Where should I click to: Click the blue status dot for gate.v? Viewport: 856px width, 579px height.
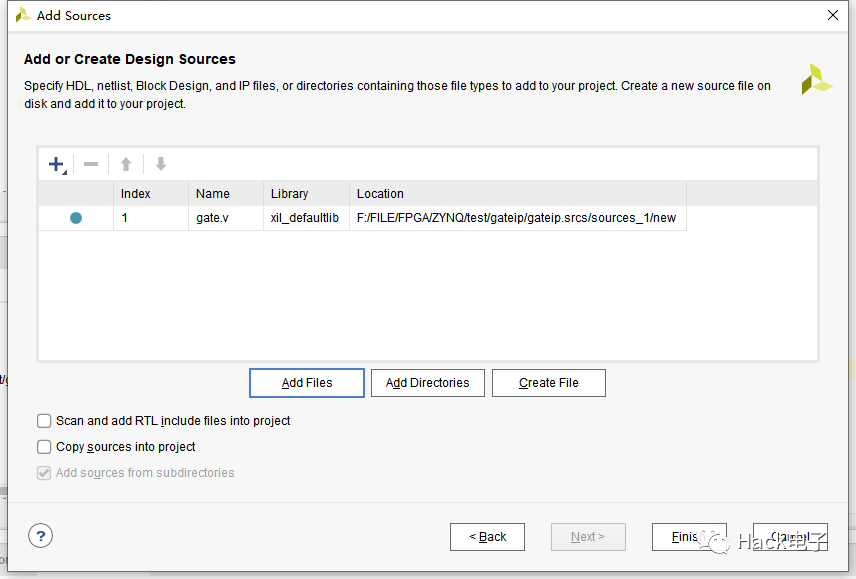coord(76,218)
